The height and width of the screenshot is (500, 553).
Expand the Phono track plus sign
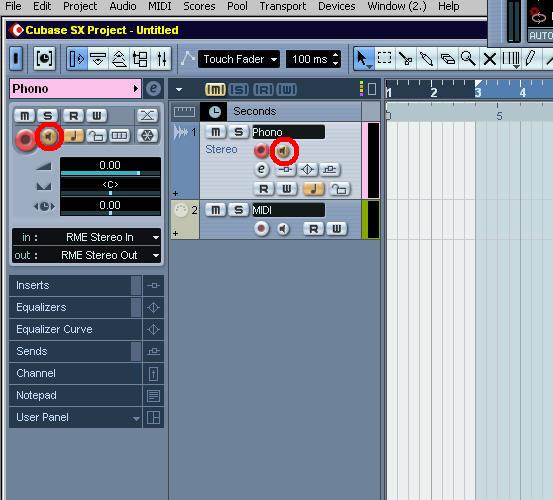click(175, 194)
